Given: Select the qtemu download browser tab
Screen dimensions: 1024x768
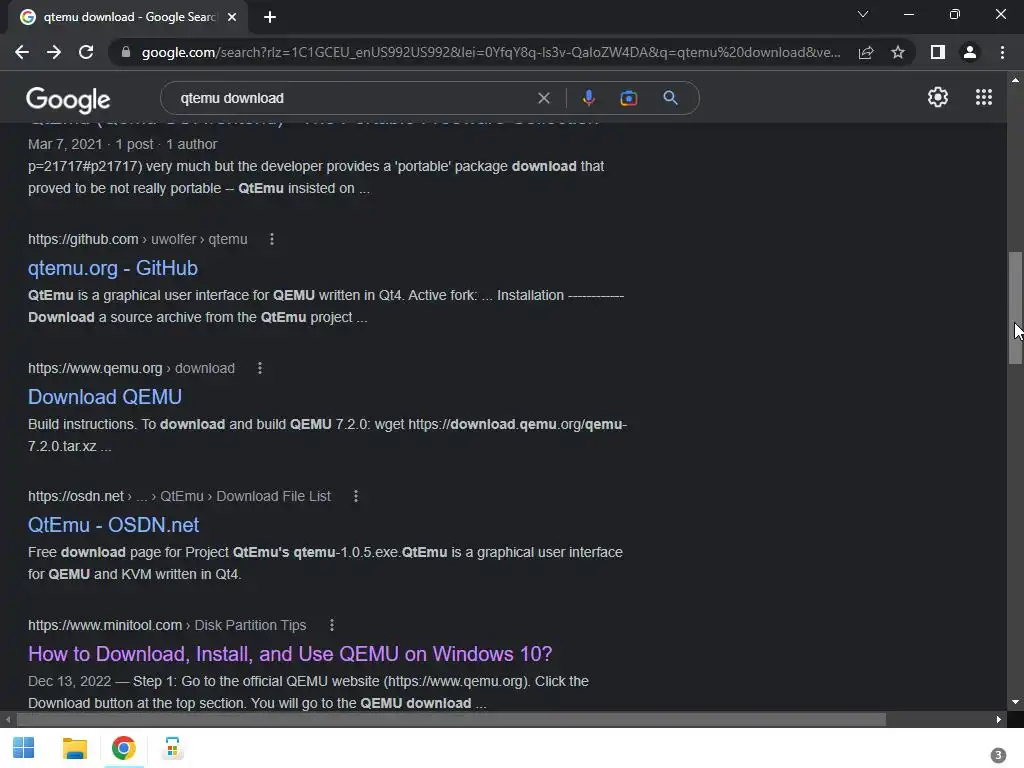Looking at the screenshot, I should point(127,17).
